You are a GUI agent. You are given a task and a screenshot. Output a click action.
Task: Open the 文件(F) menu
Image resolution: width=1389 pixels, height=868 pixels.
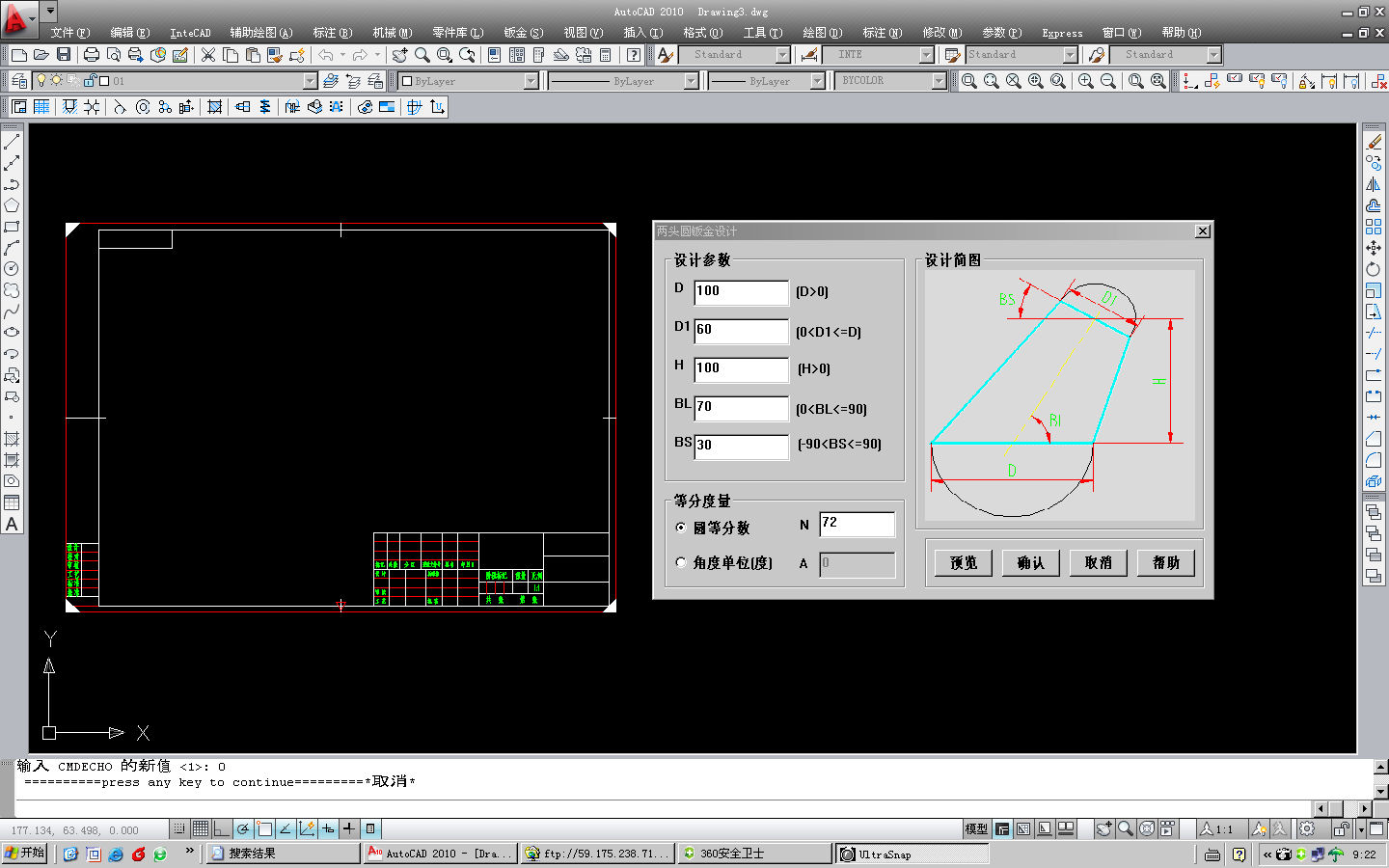click(x=70, y=33)
